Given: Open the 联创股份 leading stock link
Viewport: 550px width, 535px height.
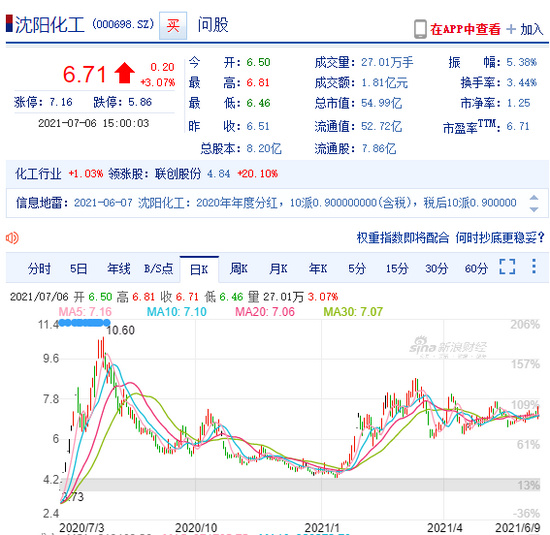Looking at the screenshot, I should 178,174.
